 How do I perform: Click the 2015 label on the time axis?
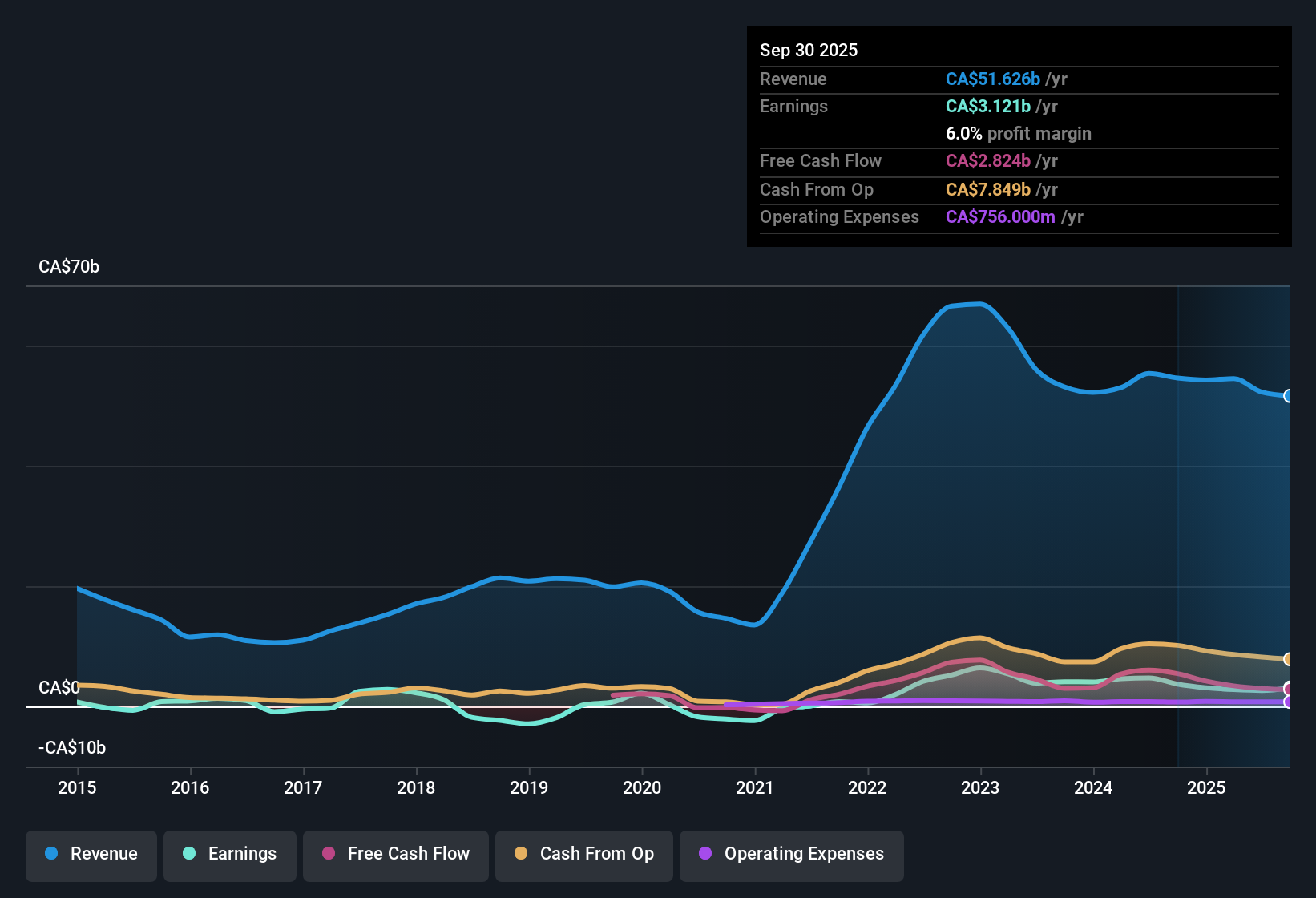pos(77,788)
